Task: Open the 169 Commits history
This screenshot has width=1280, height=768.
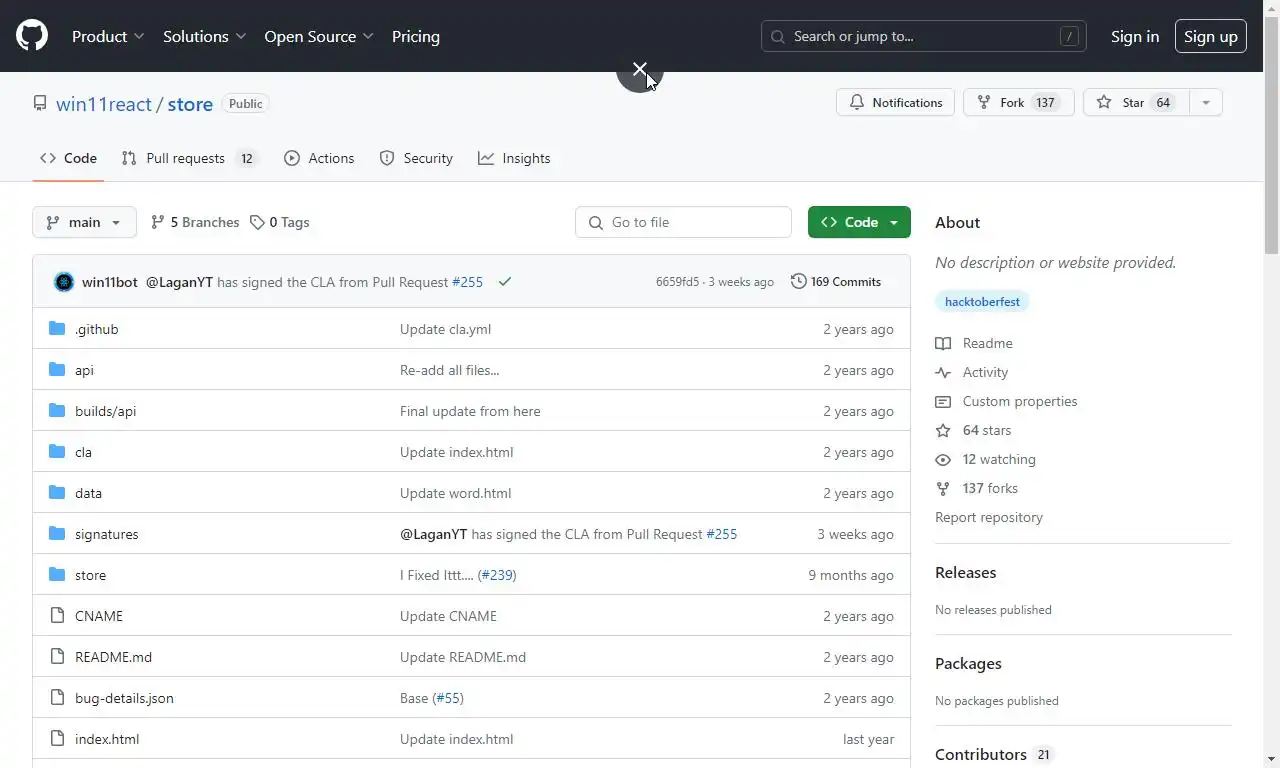Action: pyautogui.click(x=836, y=282)
